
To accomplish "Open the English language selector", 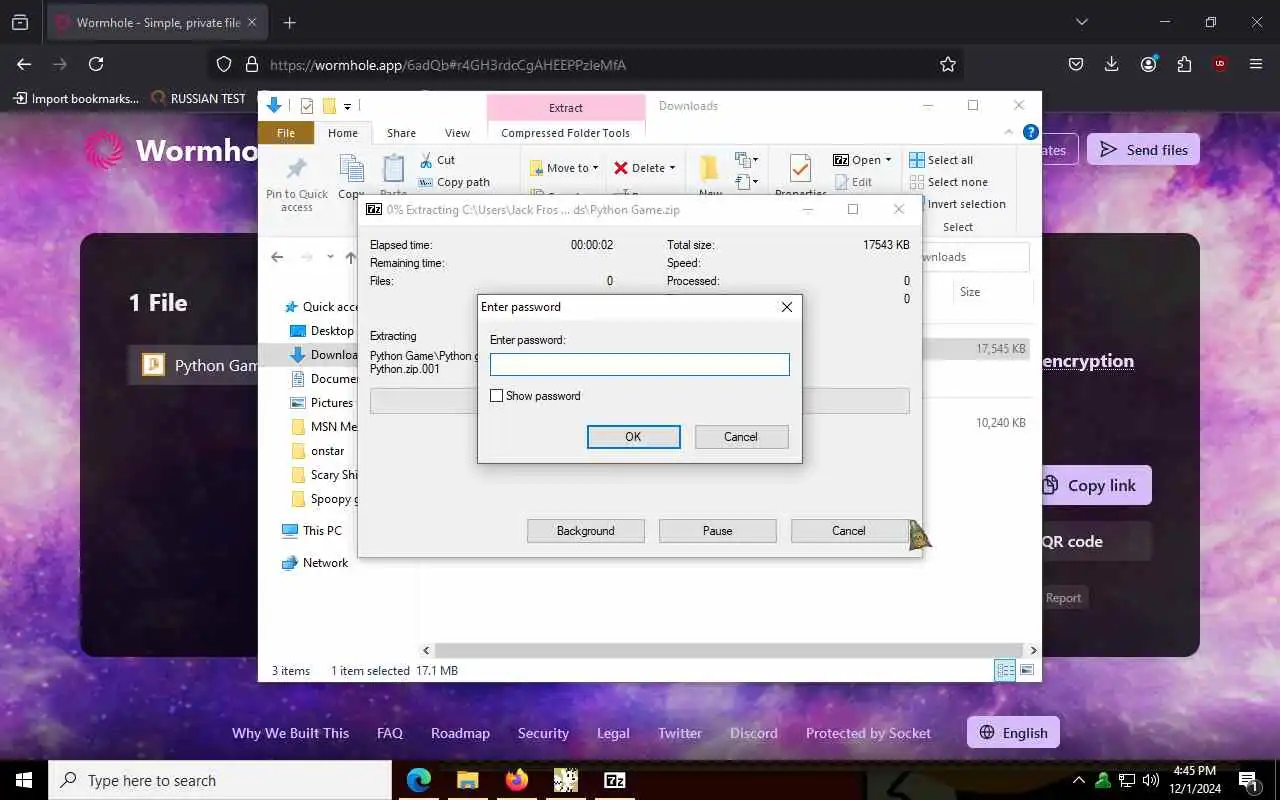I will tap(1013, 733).
